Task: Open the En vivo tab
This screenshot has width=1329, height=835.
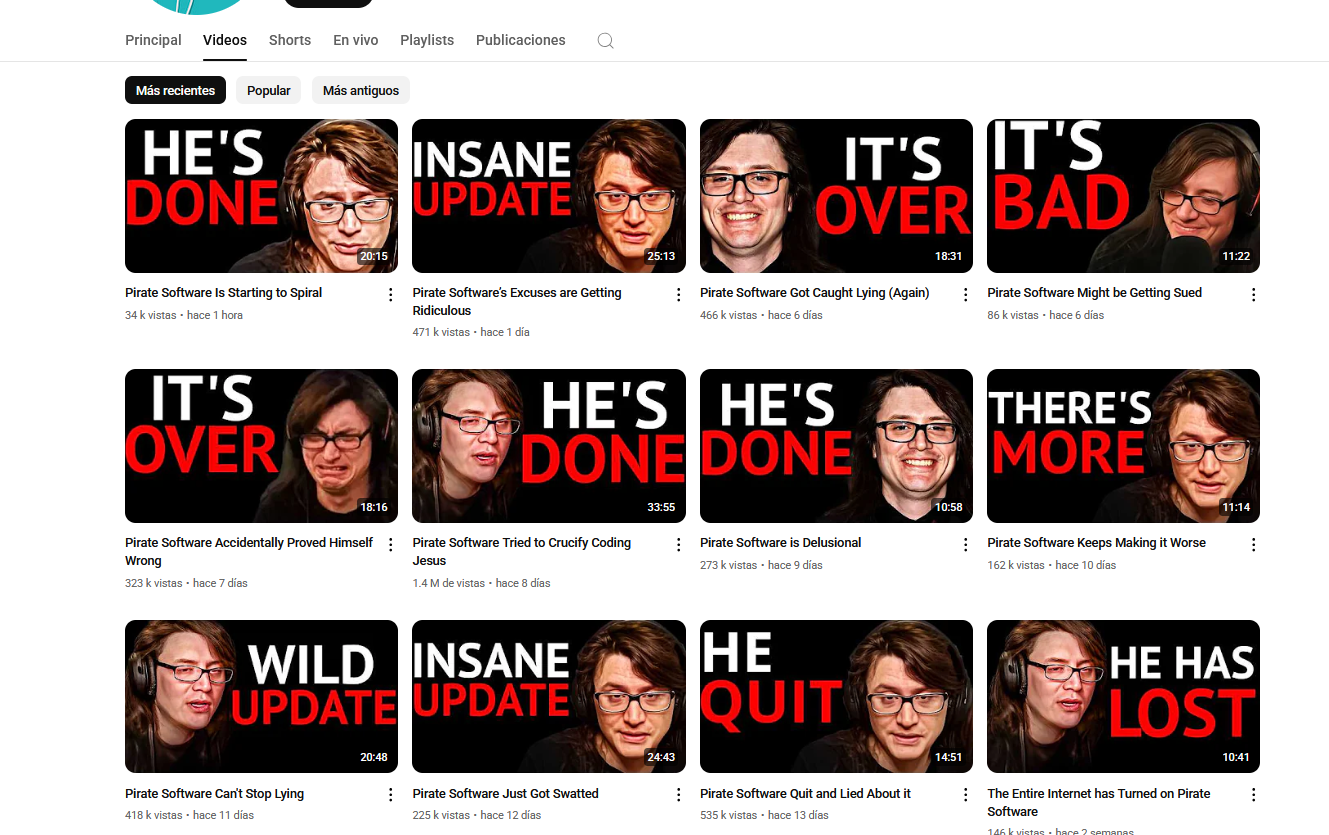Action: 356,40
